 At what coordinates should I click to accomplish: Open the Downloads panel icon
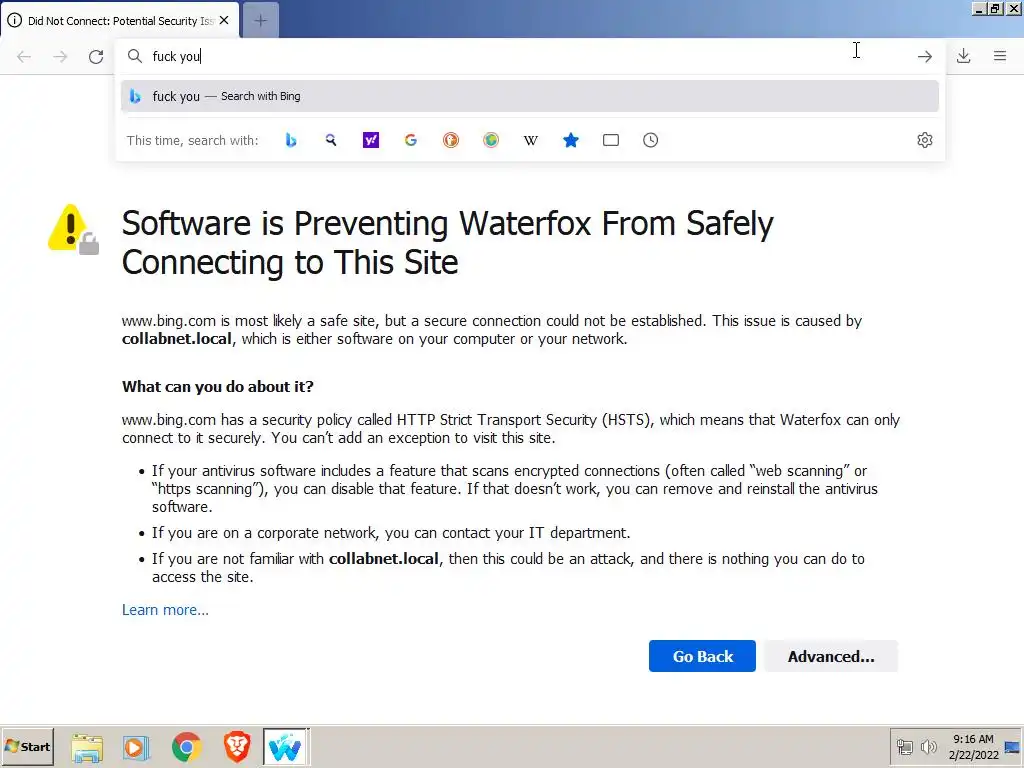point(963,56)
